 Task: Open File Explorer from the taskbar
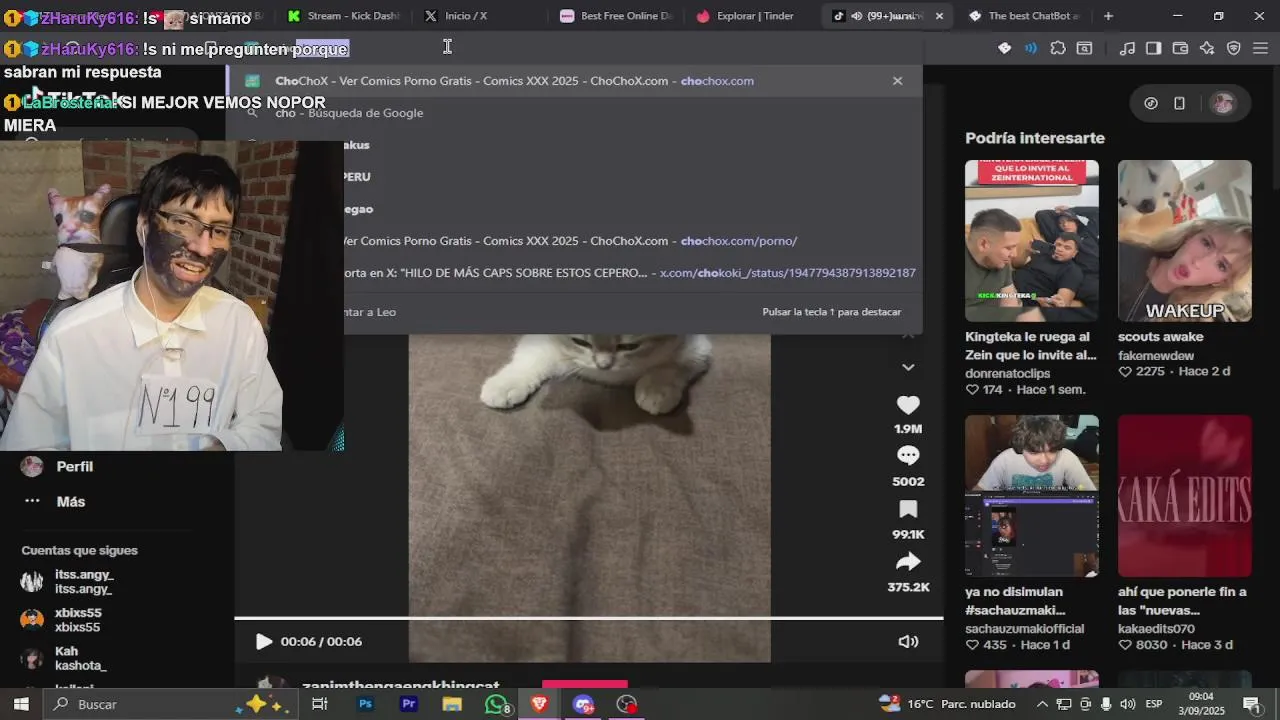tap(452, 704)
